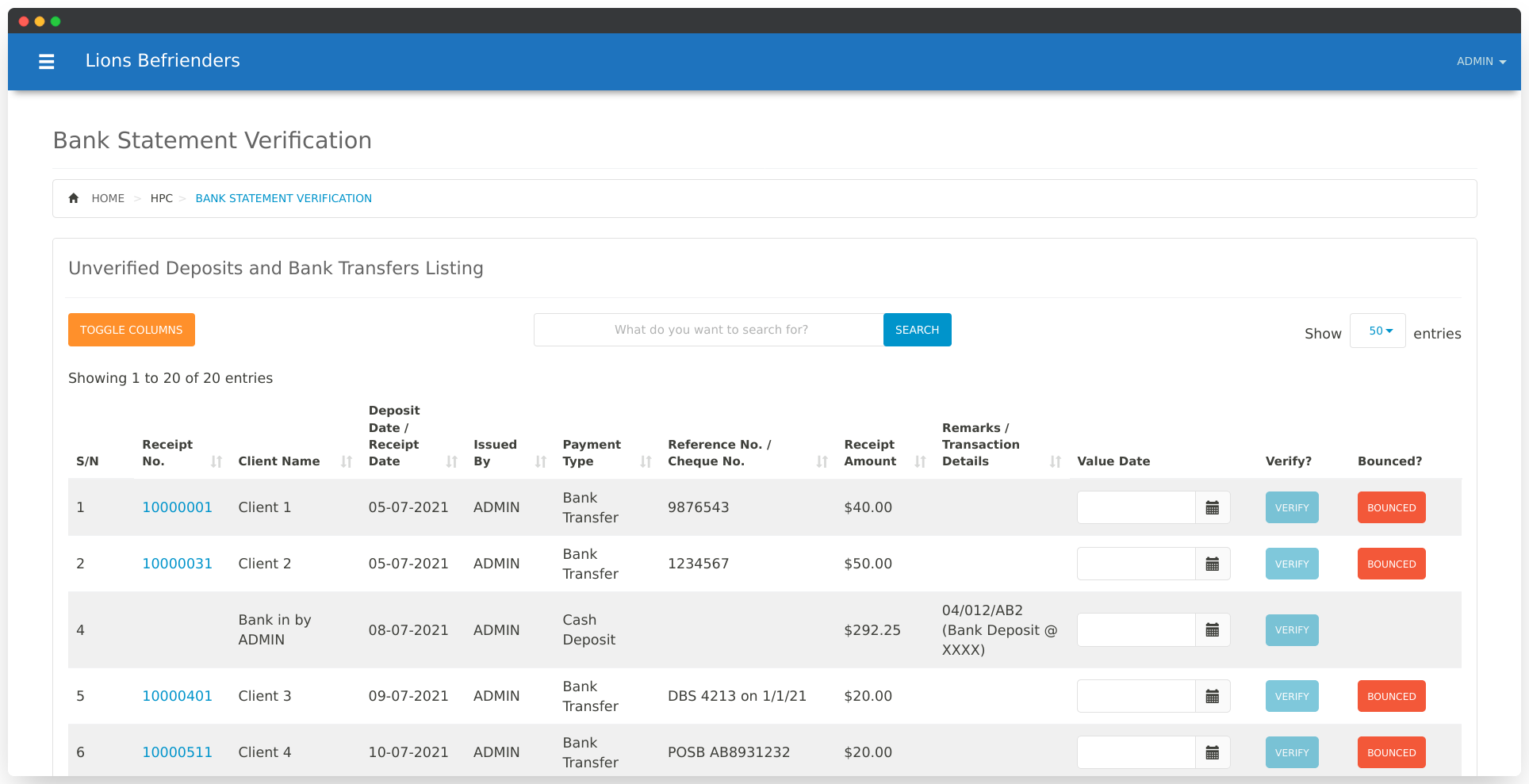
Task: Click the Toggle Columns button
Action: 132,330
